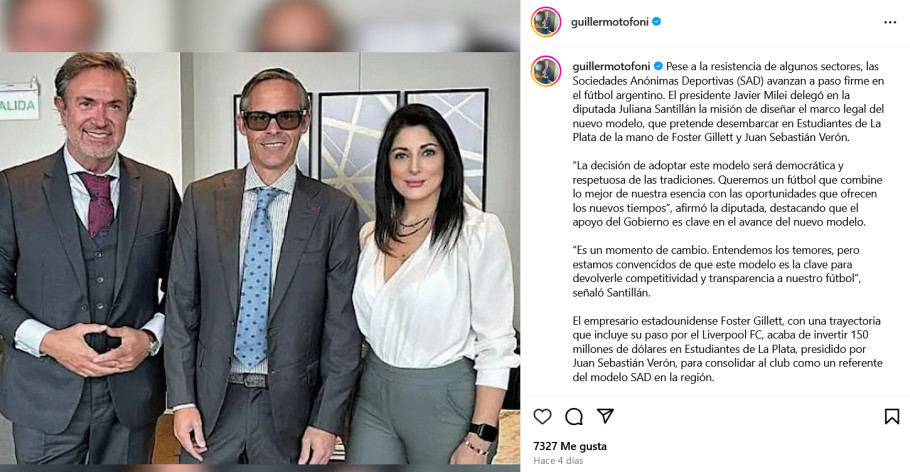Open guillermotofoni username link in header
910x472 pixels.
point(610,22)
